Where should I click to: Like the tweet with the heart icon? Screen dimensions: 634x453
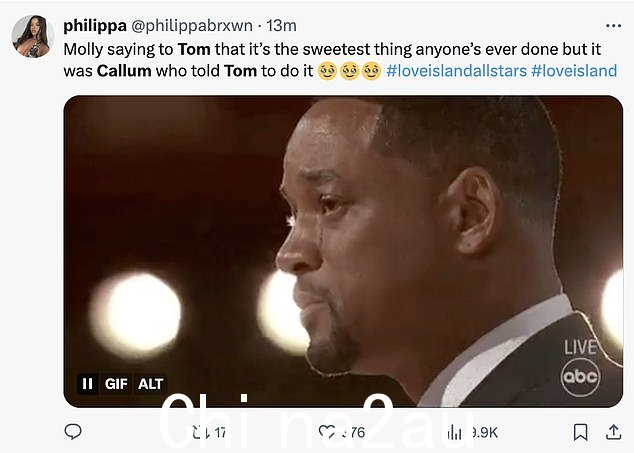(327, 432)
